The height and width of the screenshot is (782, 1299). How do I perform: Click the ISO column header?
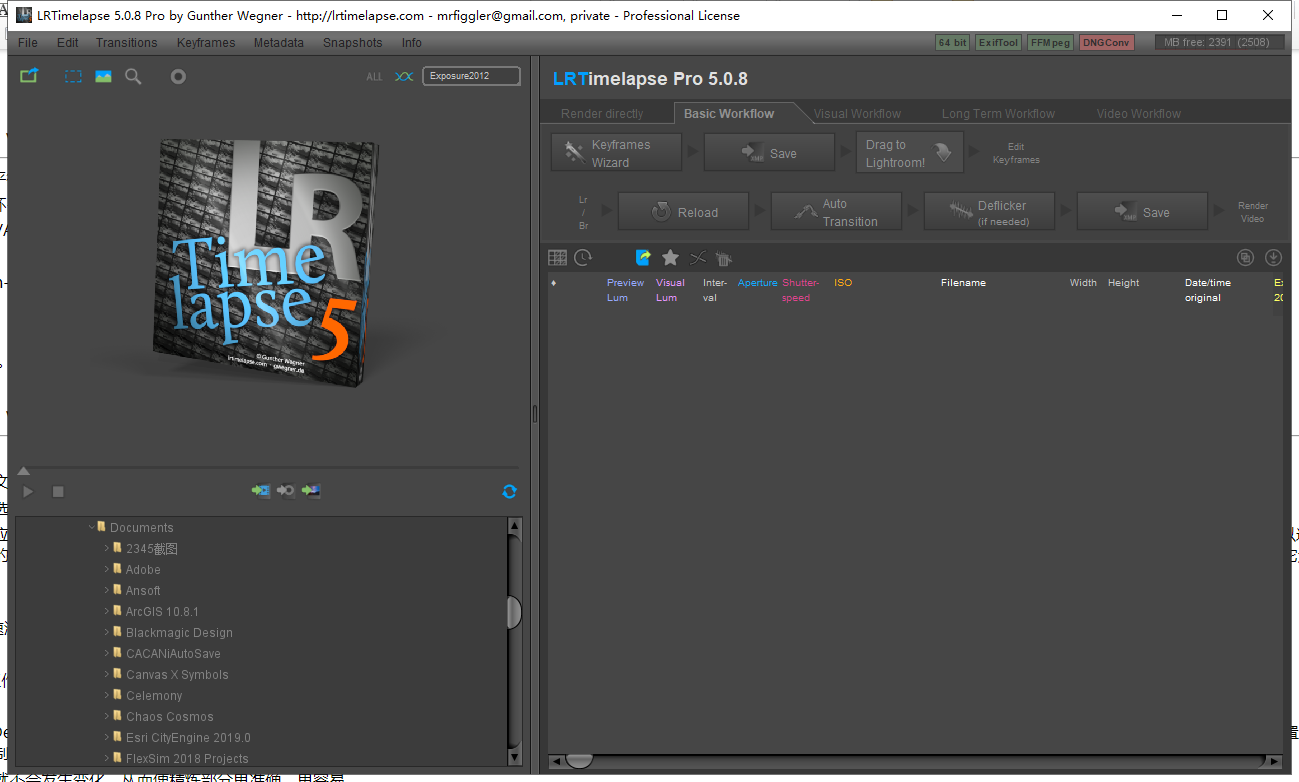click(x=843, y=283)
